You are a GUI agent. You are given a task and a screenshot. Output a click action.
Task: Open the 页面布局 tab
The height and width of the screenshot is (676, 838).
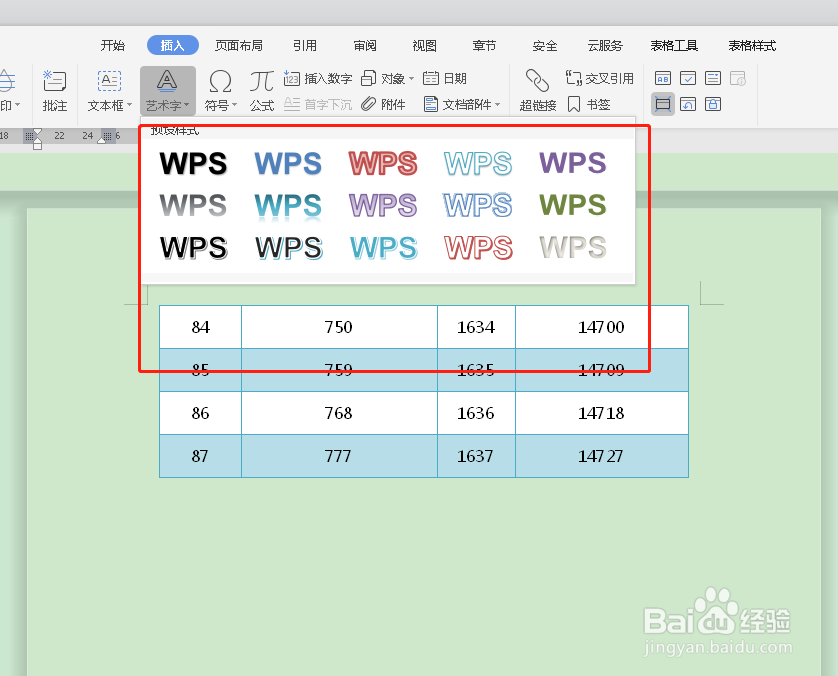239,45
